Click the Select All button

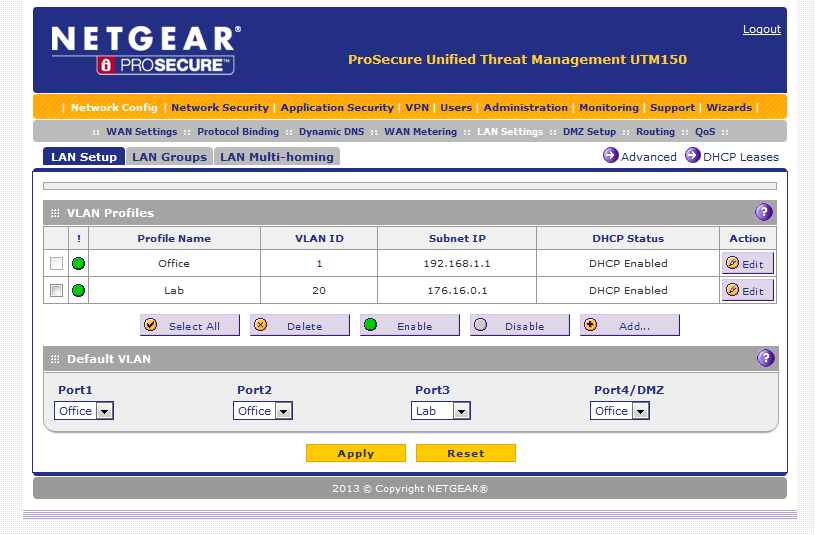click(x=190, y=325)
